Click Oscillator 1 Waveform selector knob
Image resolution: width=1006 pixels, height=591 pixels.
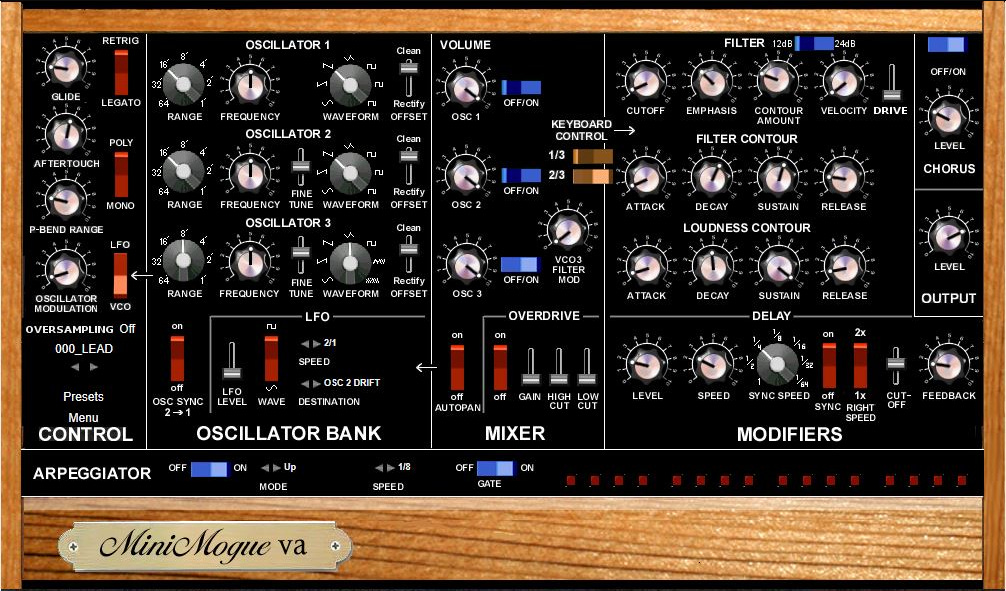[x=350, y=85]
